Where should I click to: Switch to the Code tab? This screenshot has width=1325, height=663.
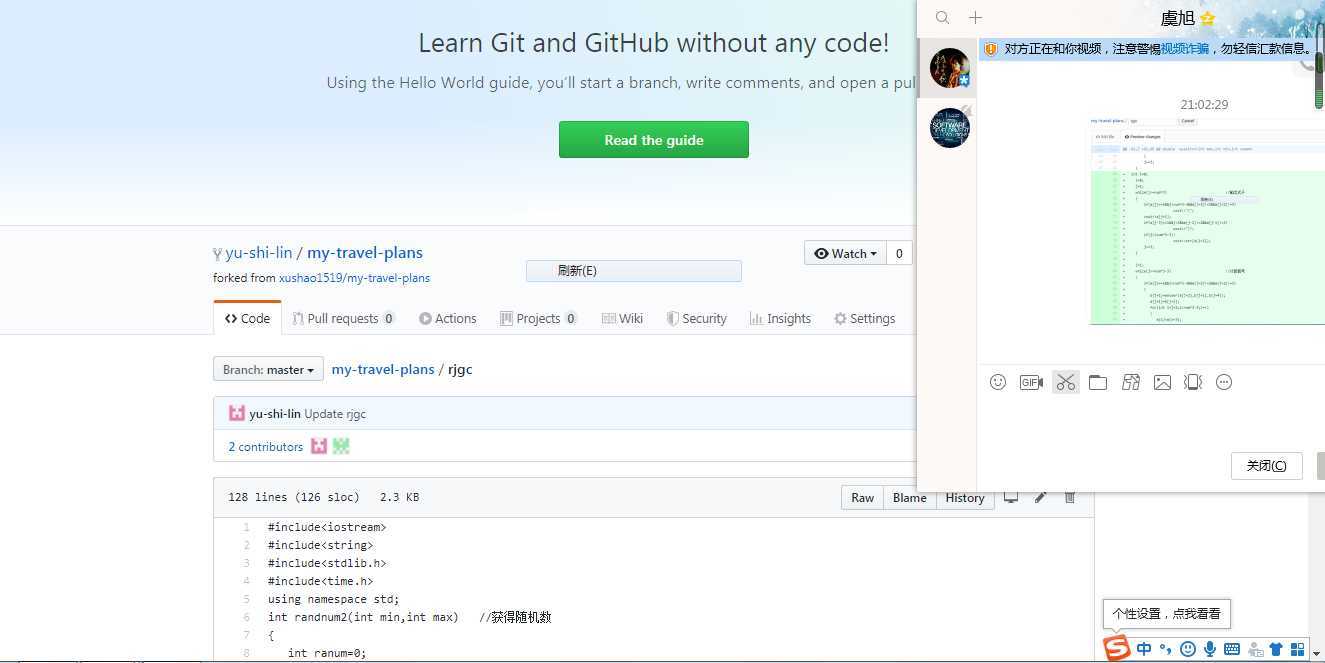click(248, 318)
